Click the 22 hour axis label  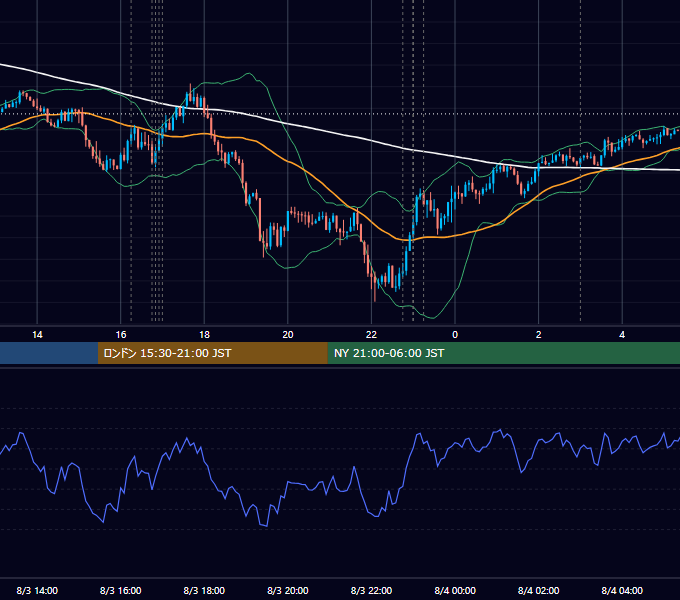click(x=371, y=335)
